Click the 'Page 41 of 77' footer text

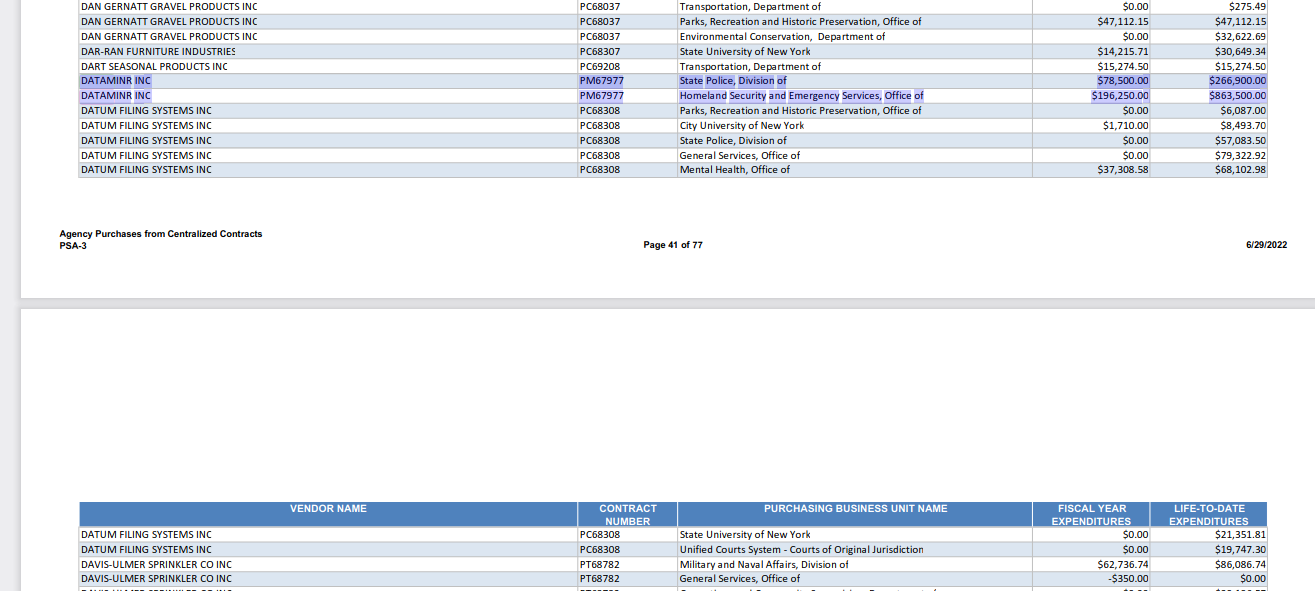pos(673,245)
